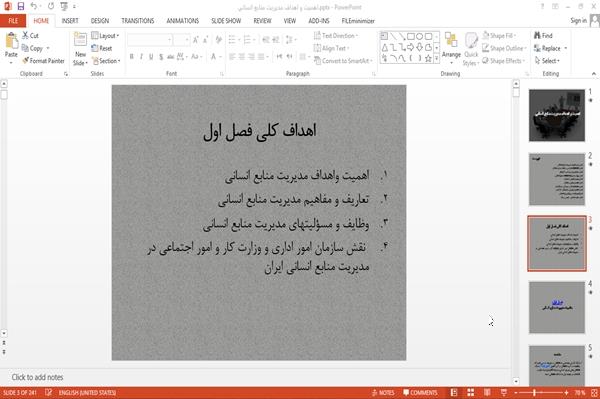
Task: Toggle Italic formatting
Action: click(142, 57)
